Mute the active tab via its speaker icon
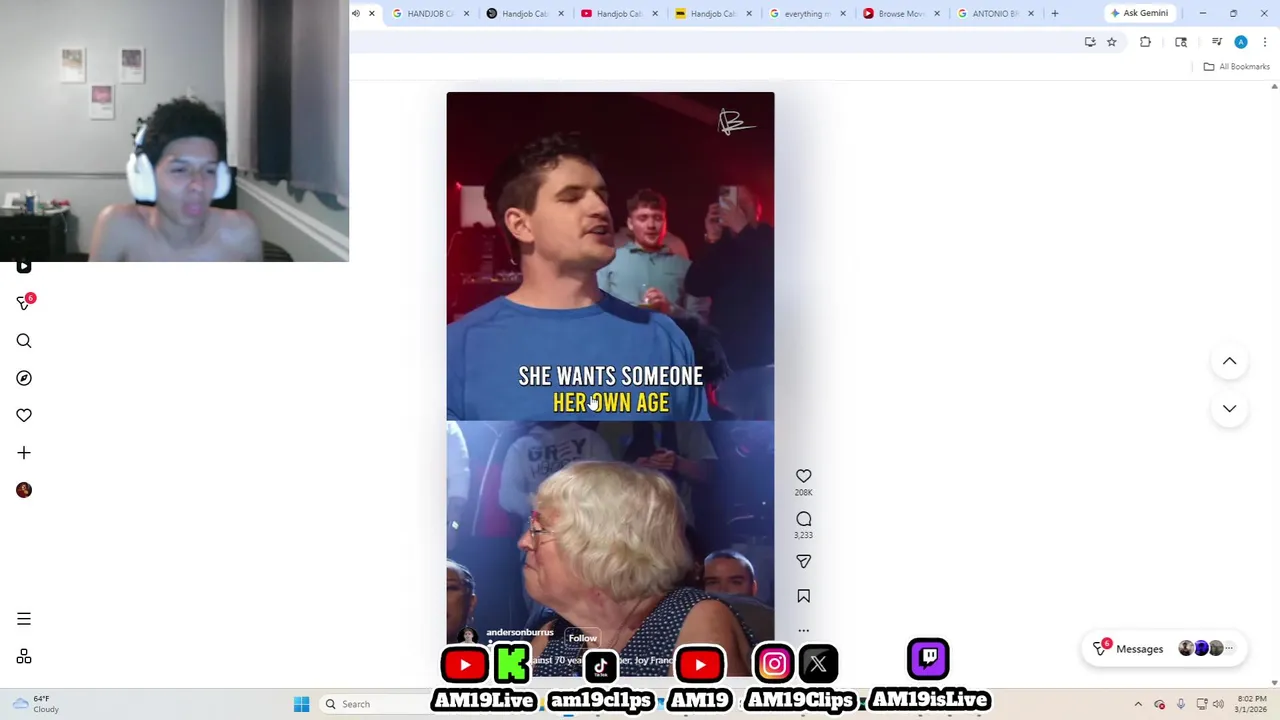Image resolution: width=1280 pixels, height=720 pixels. tap(355, 13)
